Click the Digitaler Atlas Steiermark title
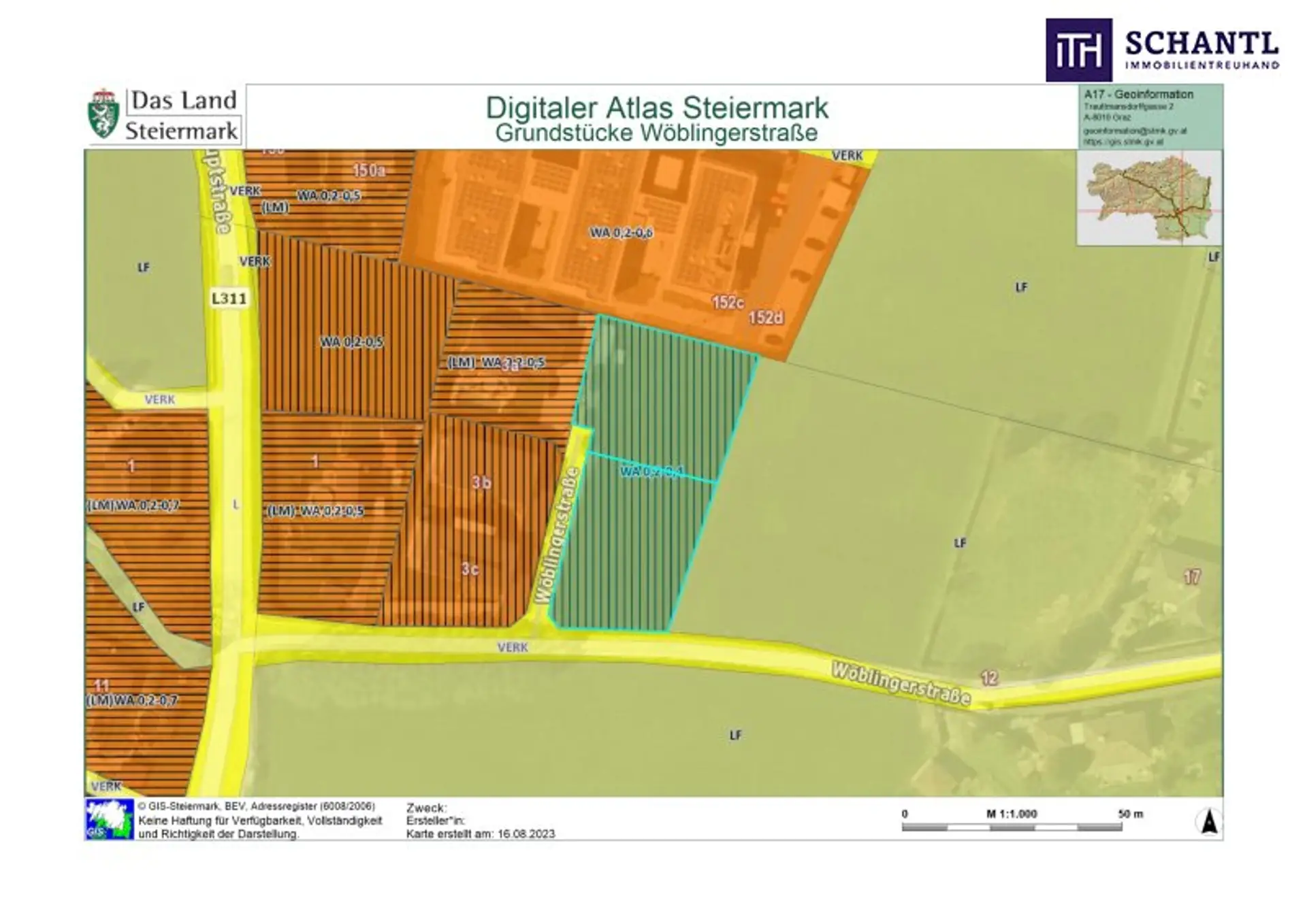The image size is (1307, 924). tap(656, 108)
